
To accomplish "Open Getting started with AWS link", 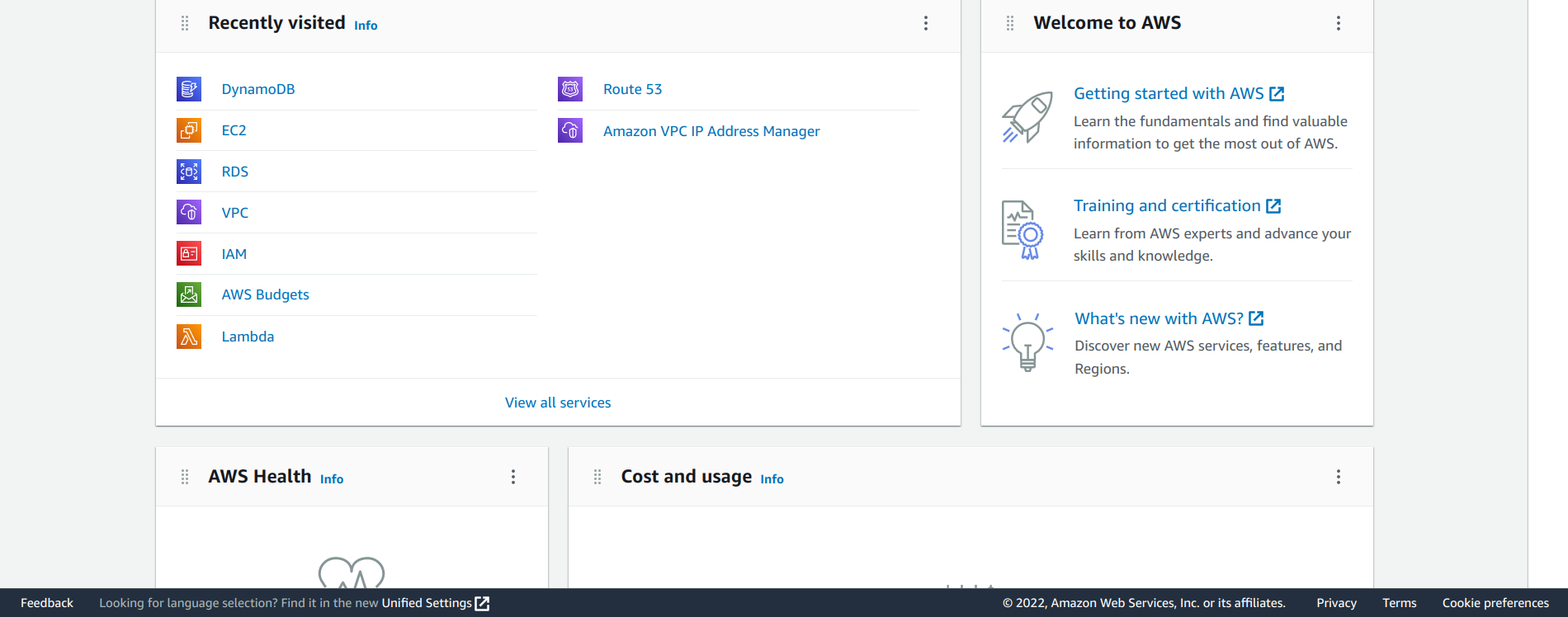I will point(1169,93).
